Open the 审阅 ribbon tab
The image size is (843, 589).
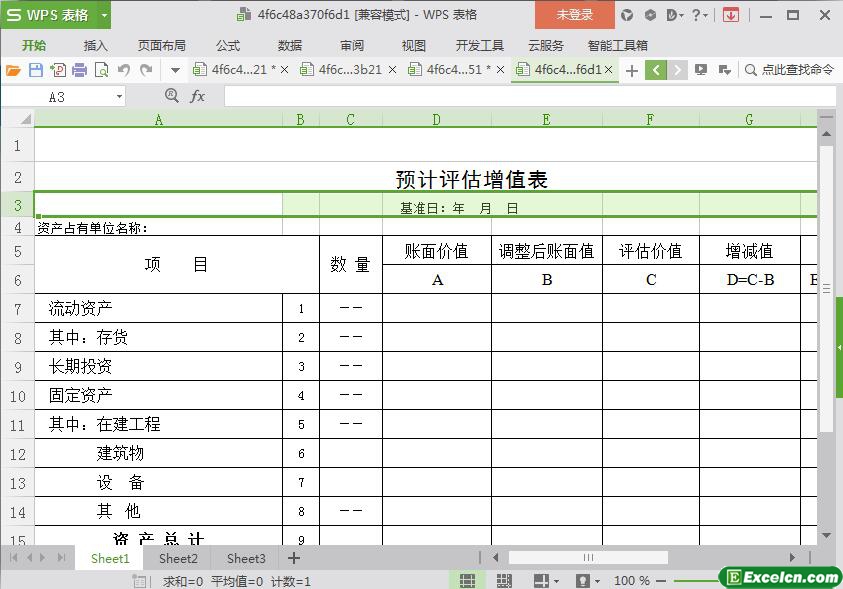[352, 46]
